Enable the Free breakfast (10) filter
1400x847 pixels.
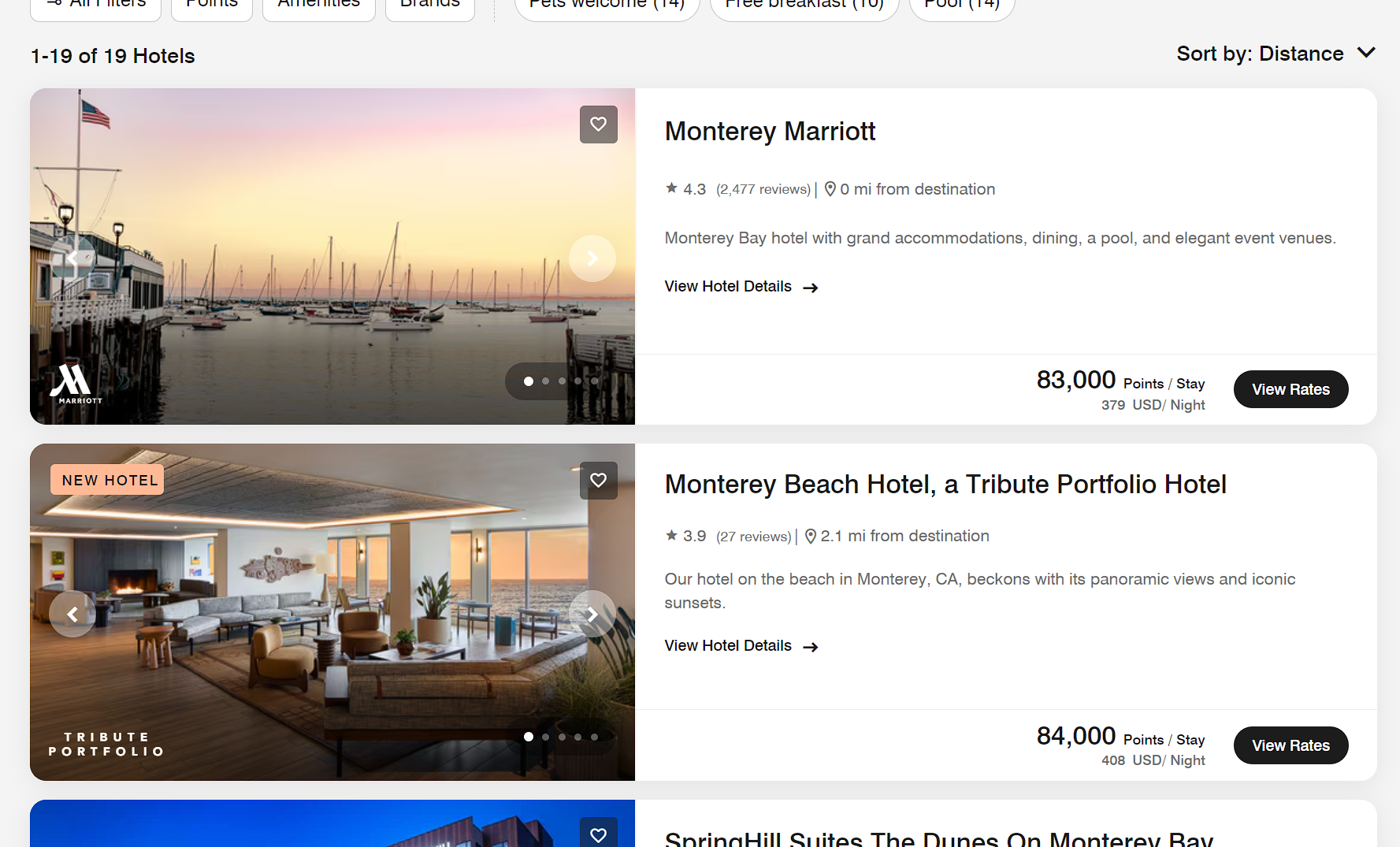[x=804, y=4]
